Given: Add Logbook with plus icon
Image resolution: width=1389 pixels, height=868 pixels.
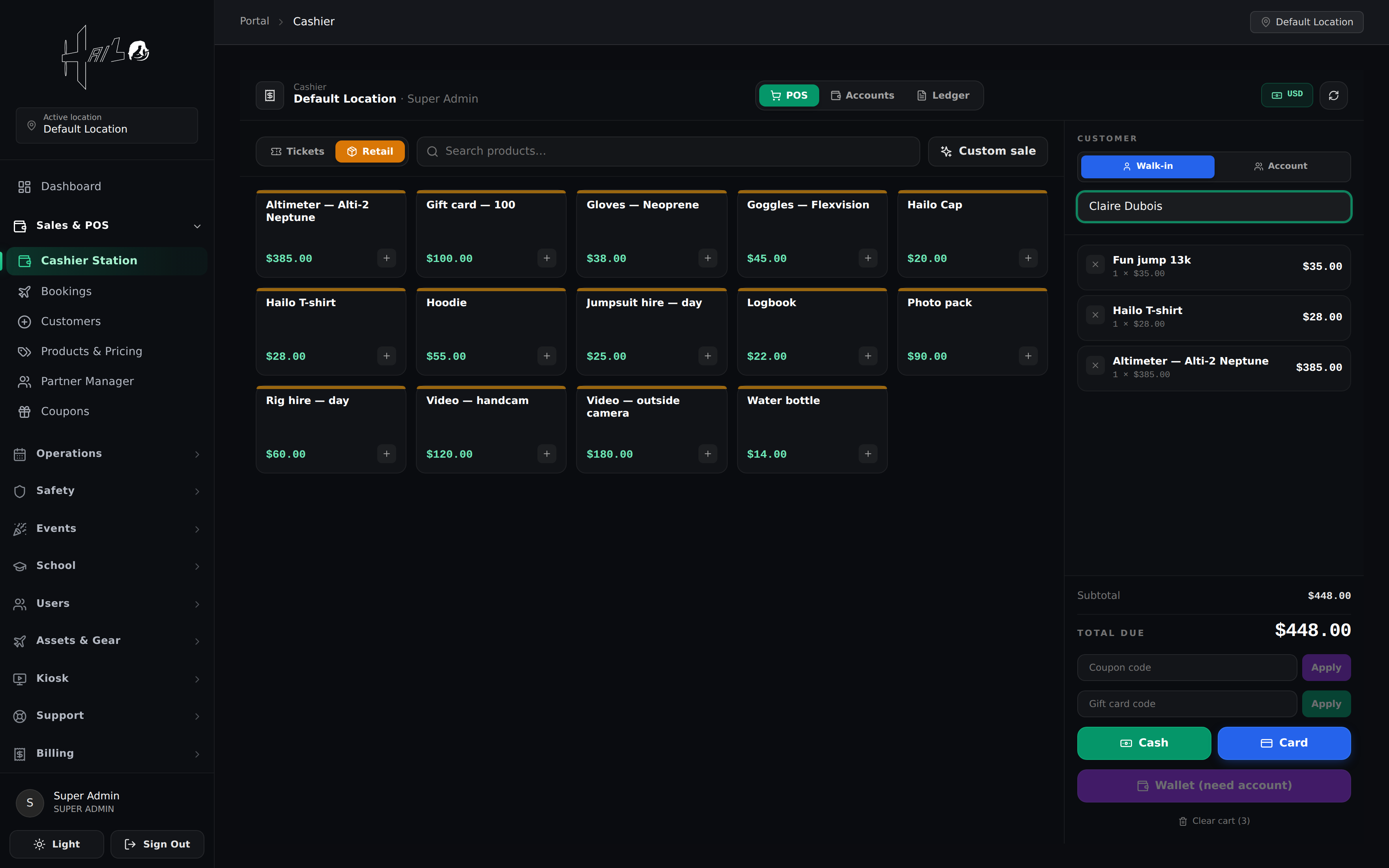Looking at the screenshot, I should point(868,356).
